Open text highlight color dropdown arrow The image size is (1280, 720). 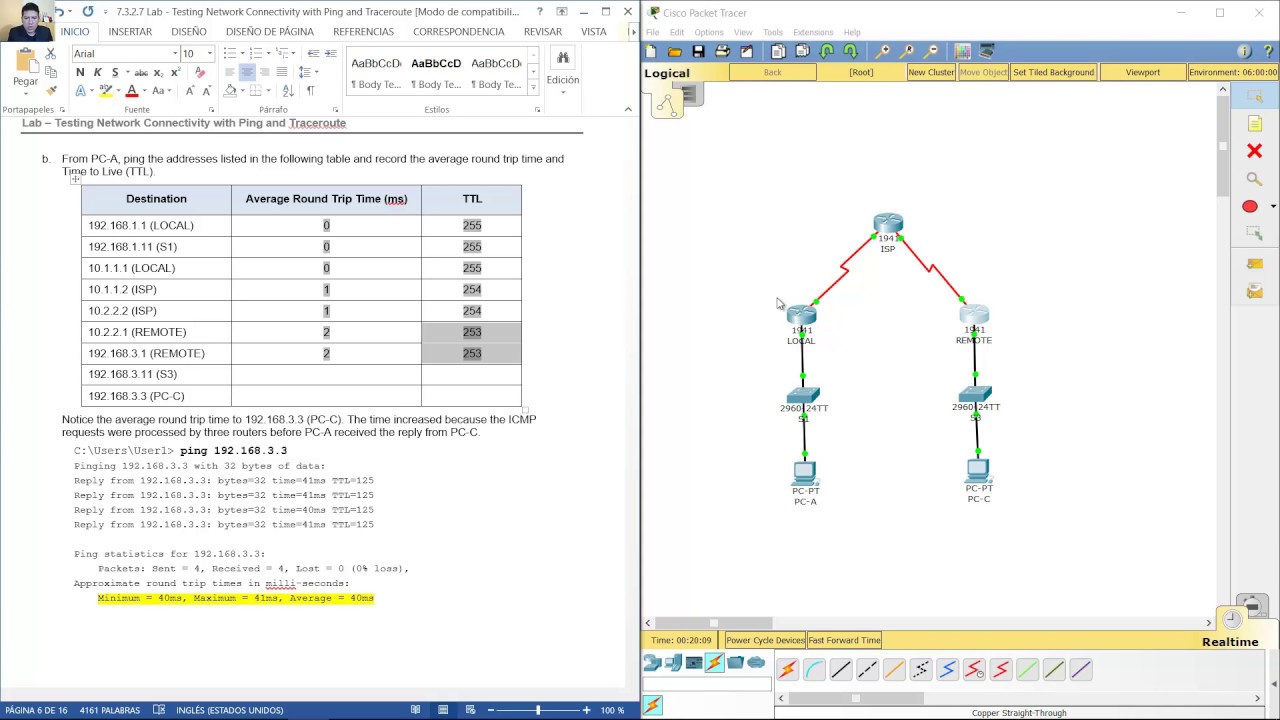click(x=118, y=91)
